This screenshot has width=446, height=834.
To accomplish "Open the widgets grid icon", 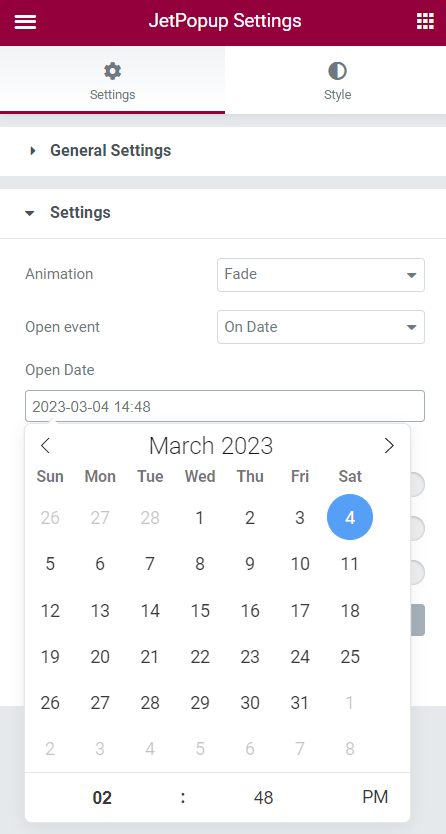I will click(425, 22).
